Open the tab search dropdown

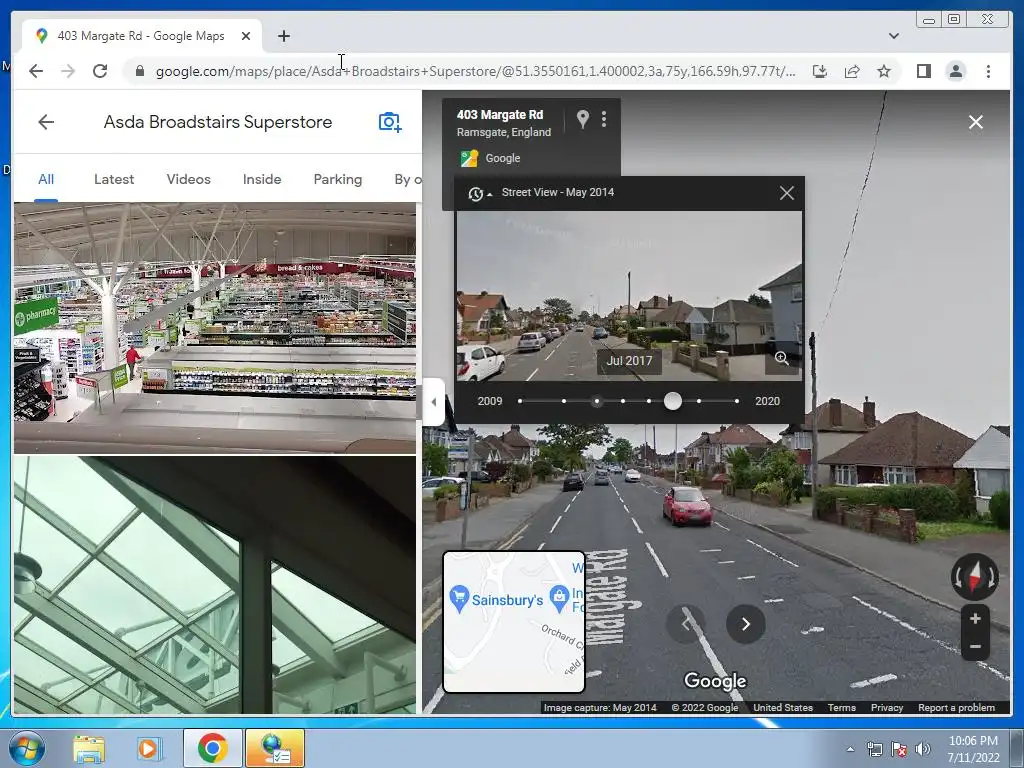coord(893,36)
